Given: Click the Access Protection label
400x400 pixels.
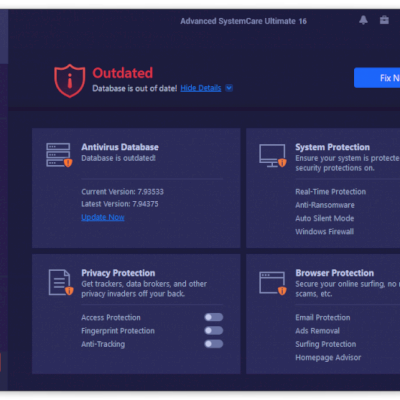Looking at the screenshot, I should [111, 317].
